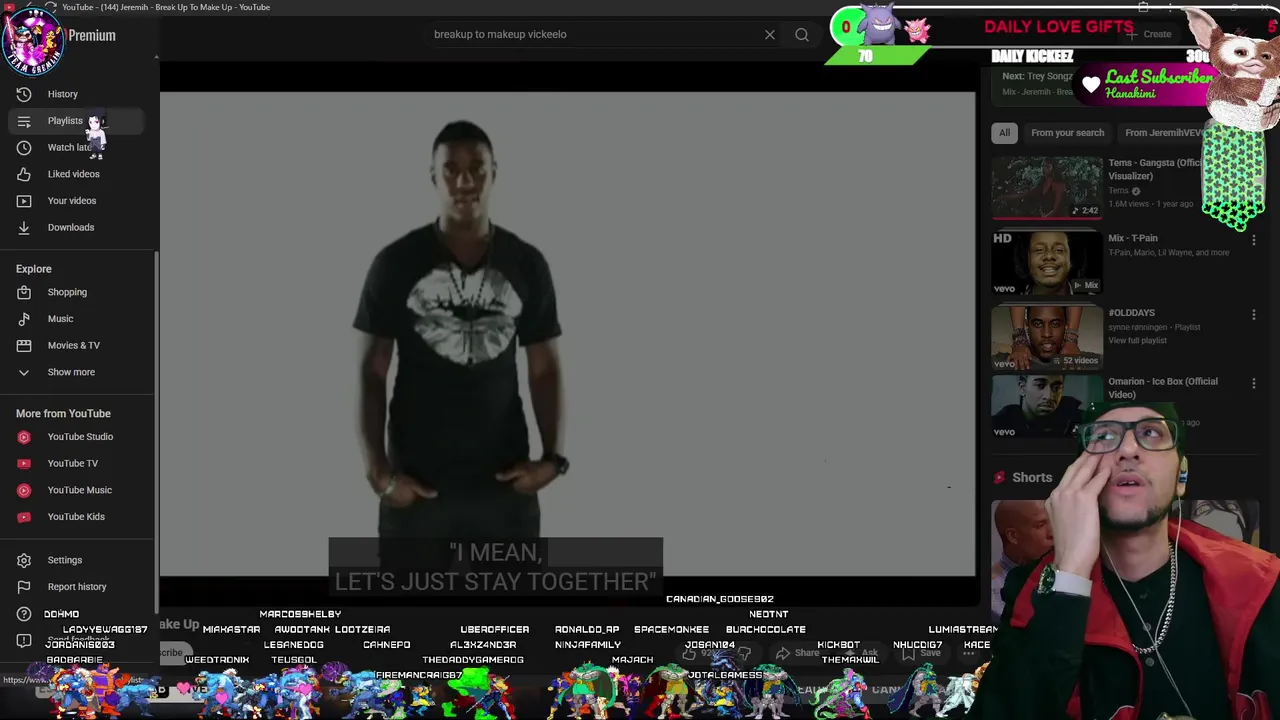Viewport: 1280px width, 720px height.
Task: Open options menu for Omarion - Ice Box
Action: coord(1253,383)
